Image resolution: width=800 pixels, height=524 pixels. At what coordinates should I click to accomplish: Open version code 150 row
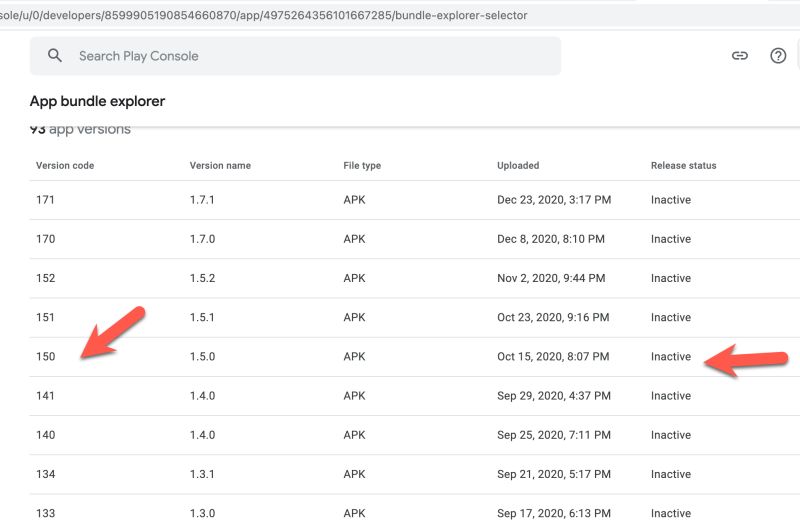click(x=414, y=357)
